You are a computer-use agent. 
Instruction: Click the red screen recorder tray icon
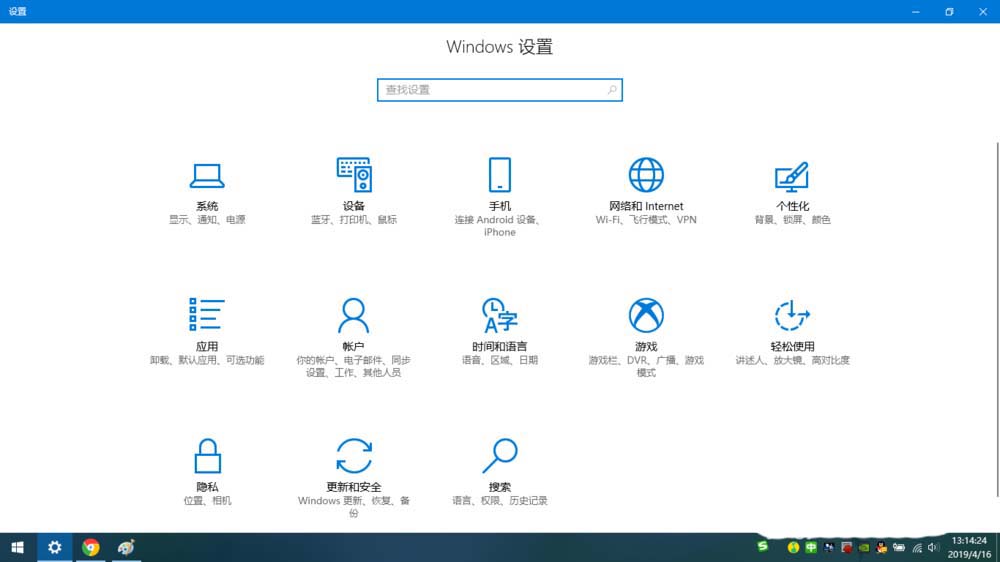(x=846, y=547)
